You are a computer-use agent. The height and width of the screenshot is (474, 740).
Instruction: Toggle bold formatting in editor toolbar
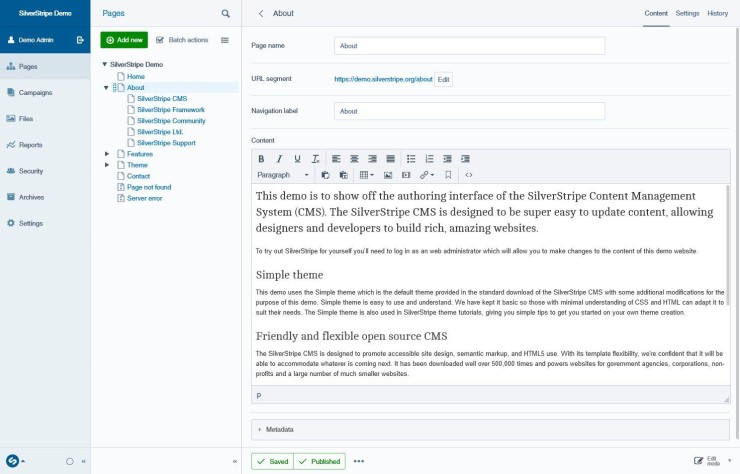tap(261, 159)
